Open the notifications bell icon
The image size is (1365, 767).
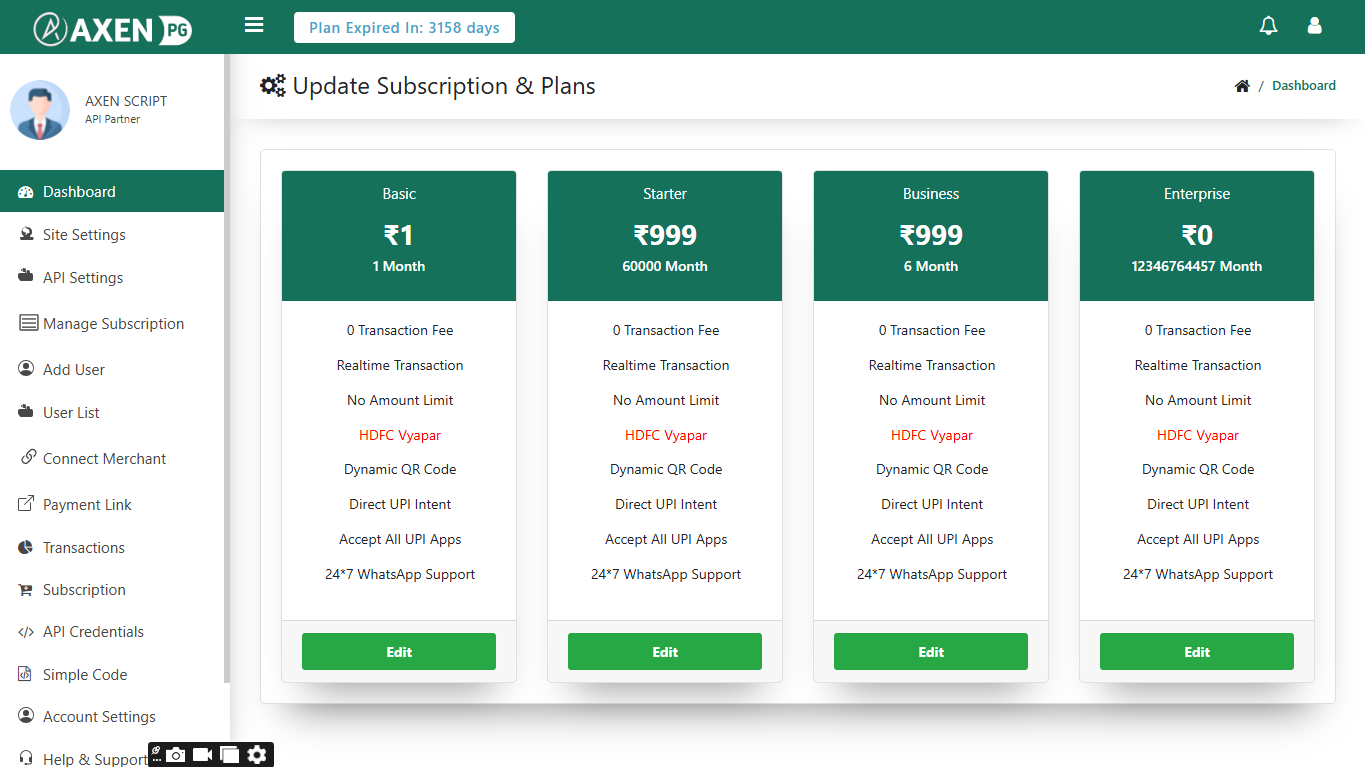(x=1268, y=26)
